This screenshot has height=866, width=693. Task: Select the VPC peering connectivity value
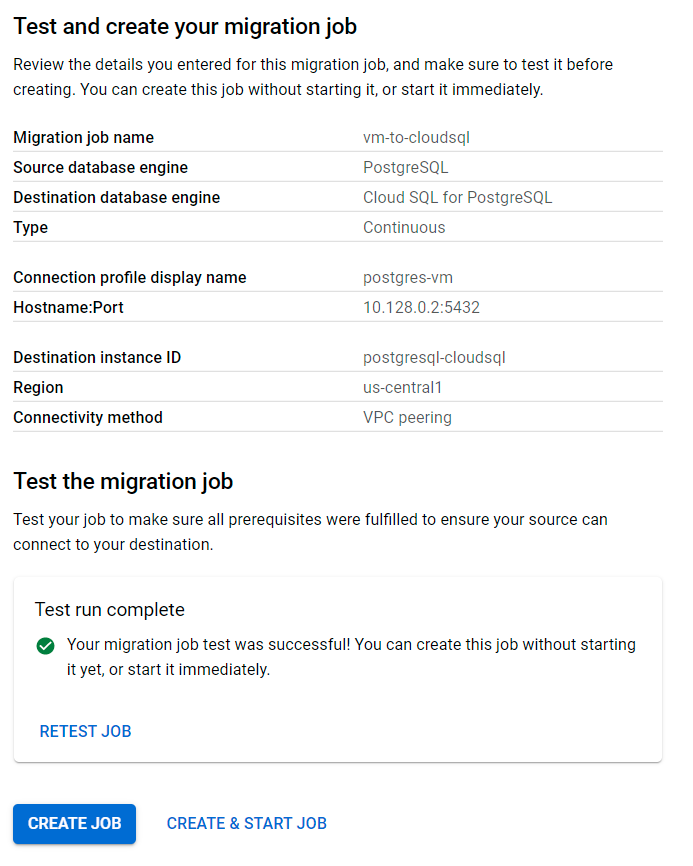point(407,417)
